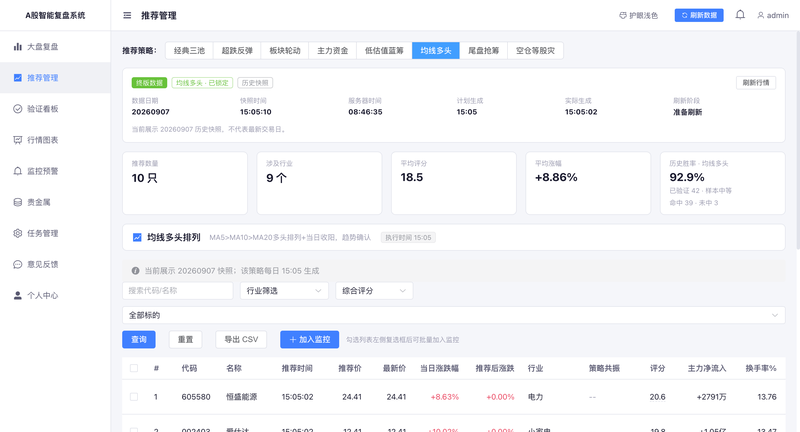
Task: Click the blue 加入监控 button
Action: pyautogui.click(x=310, y=339)
